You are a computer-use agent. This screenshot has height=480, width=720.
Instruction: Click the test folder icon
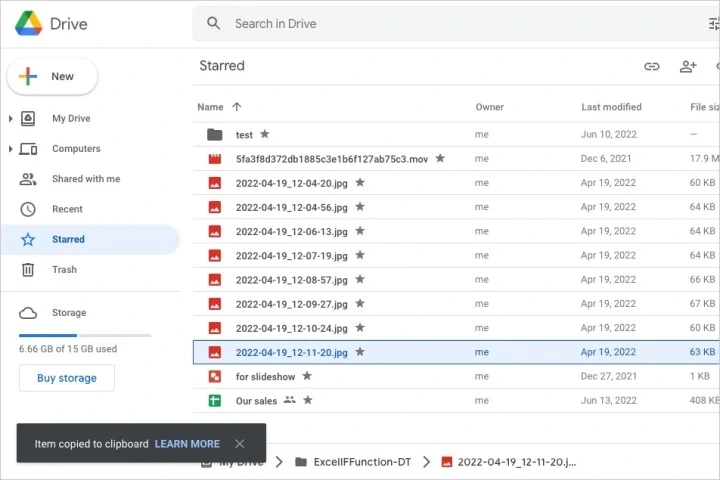click(x=214, y=135)
